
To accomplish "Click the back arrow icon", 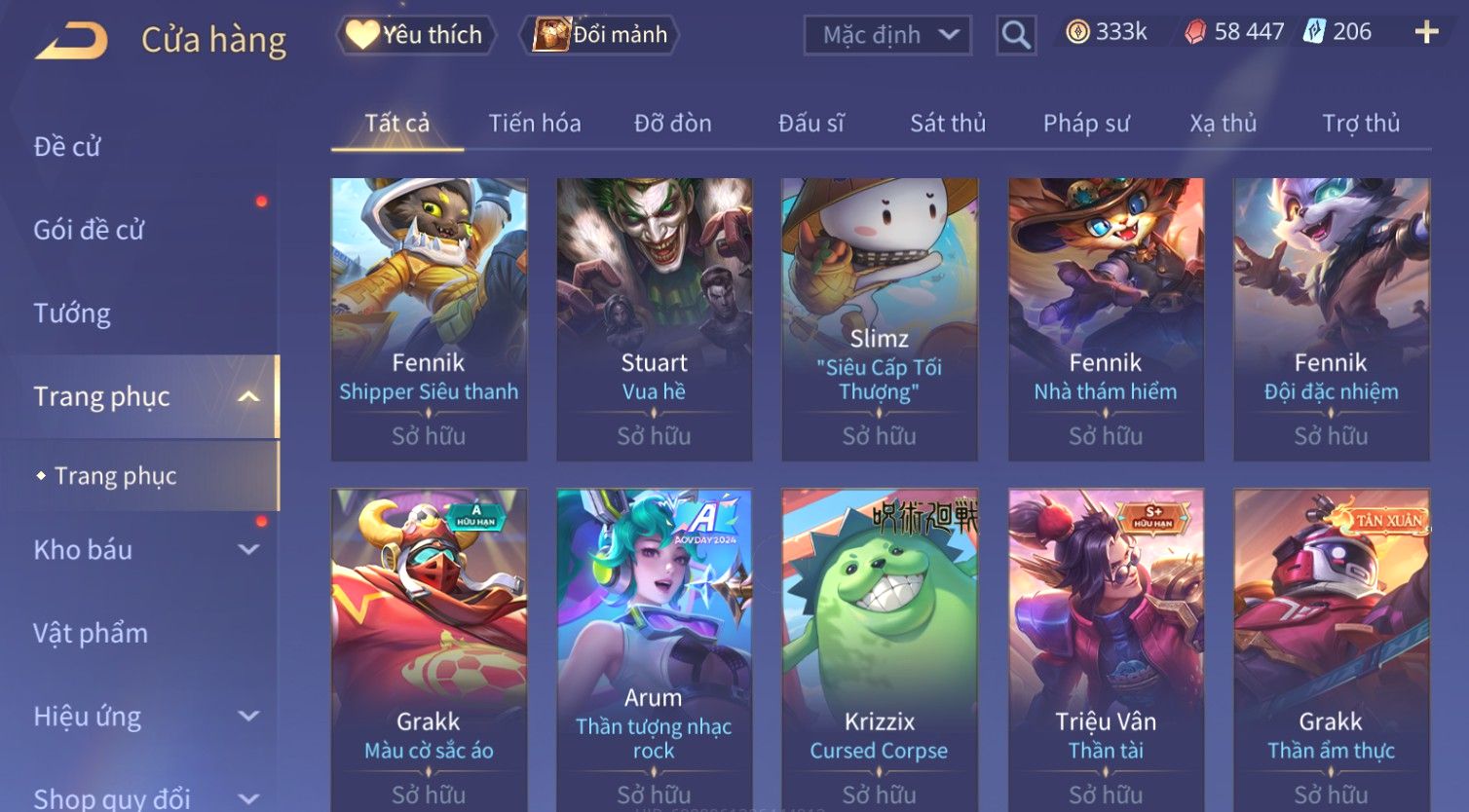I will click(x=71, y=41).
